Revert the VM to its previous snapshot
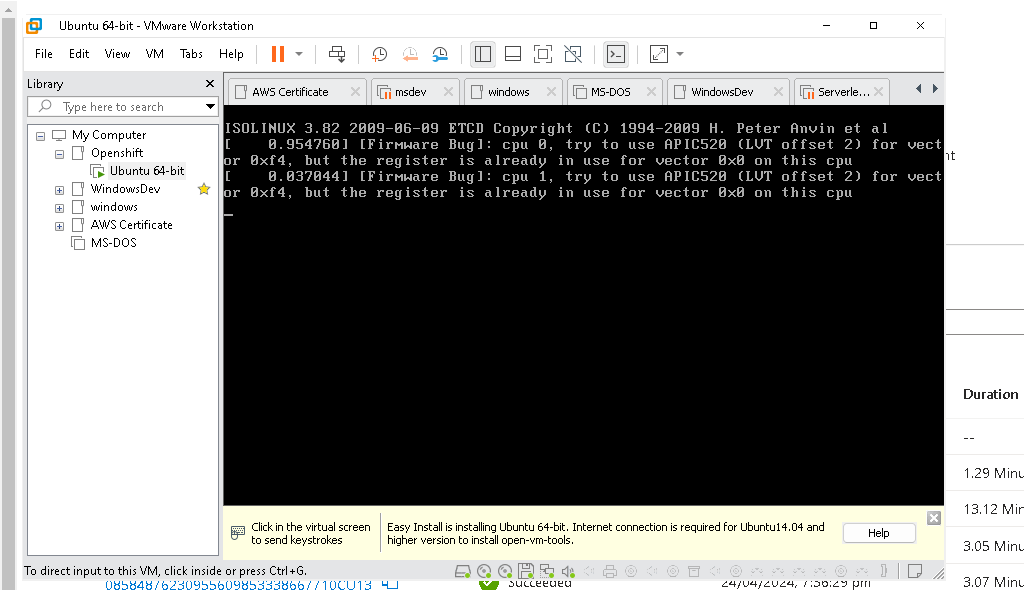Viewport: 1024px width, 590px height. (x=410, y=54)
